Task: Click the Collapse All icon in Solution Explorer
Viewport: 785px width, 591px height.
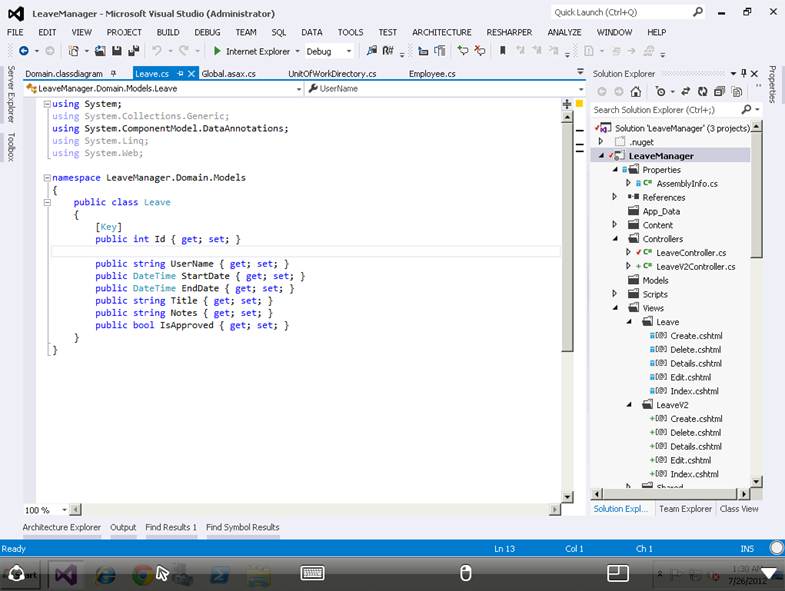Action: tap(719, 92)
